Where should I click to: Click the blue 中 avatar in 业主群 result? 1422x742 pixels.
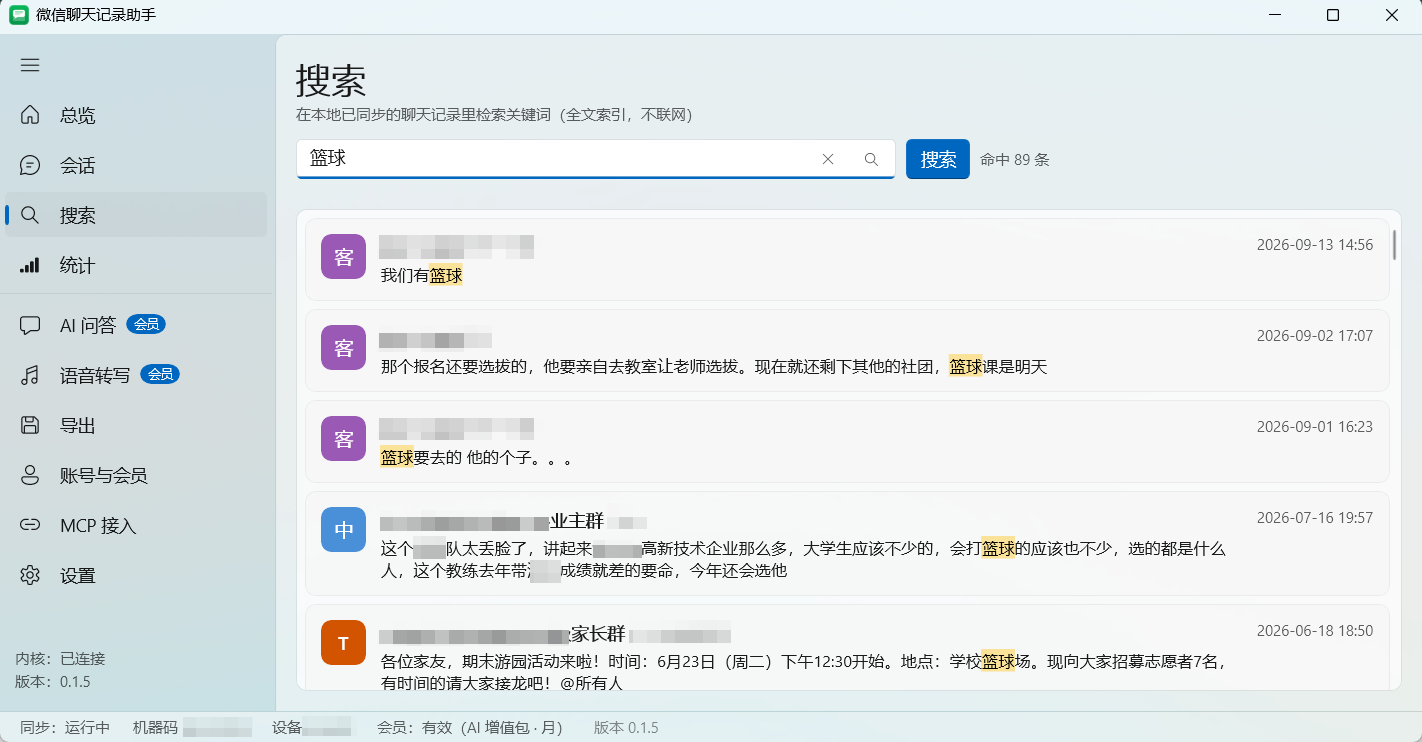pyautogui.click(x=343, y=530)
